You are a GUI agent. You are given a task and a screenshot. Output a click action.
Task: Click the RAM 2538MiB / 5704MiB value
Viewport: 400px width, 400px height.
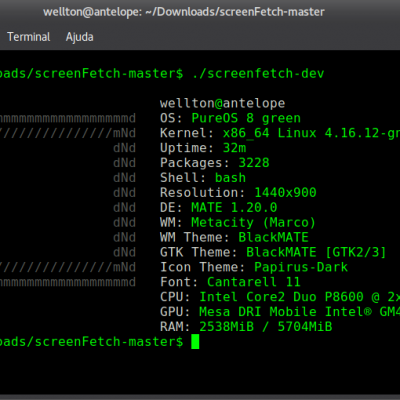pyautogui.click(x=266, y=327)
